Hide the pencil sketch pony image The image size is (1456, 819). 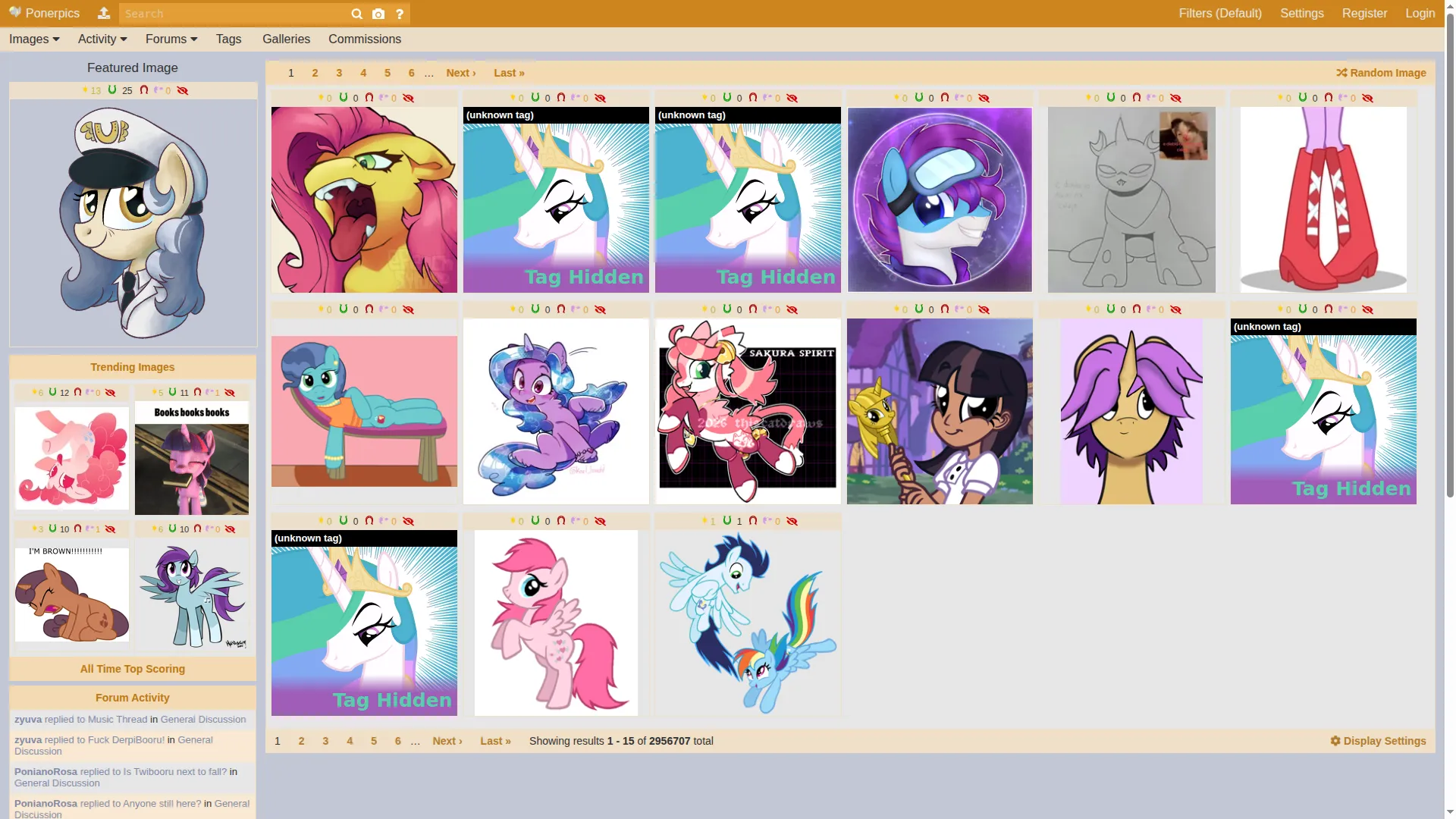click(x=1175, y=98)
